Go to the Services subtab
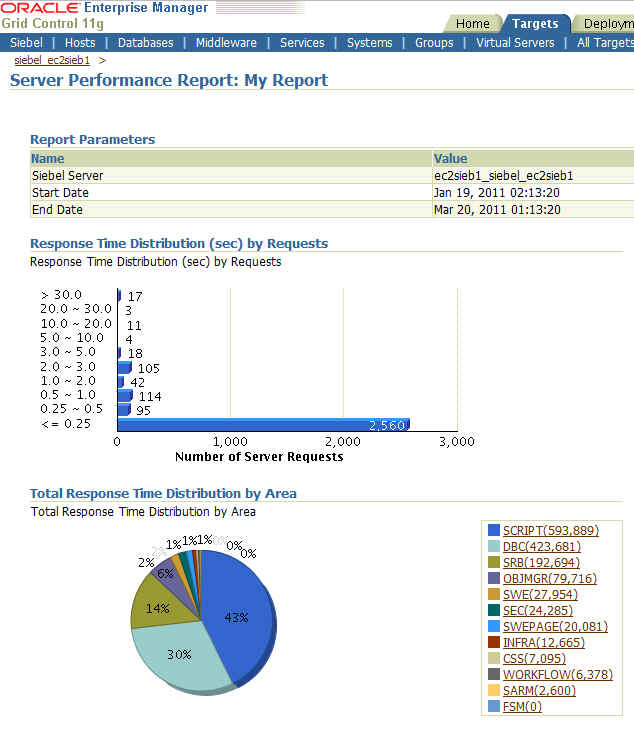Image resolution: width=634 pixels, height=731 pixels. (x=302, y=43)
